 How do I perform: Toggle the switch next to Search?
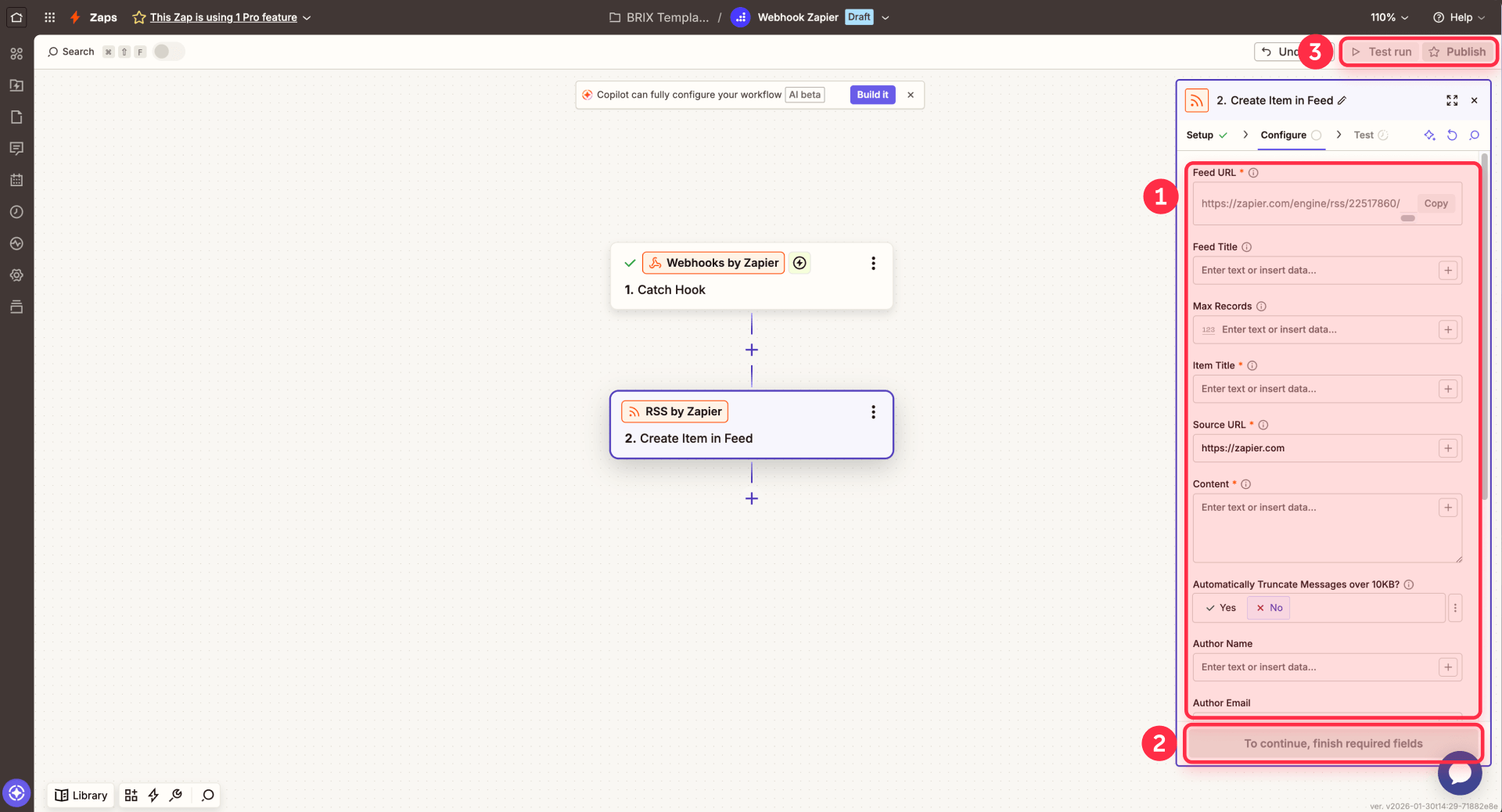coord(168,52)
